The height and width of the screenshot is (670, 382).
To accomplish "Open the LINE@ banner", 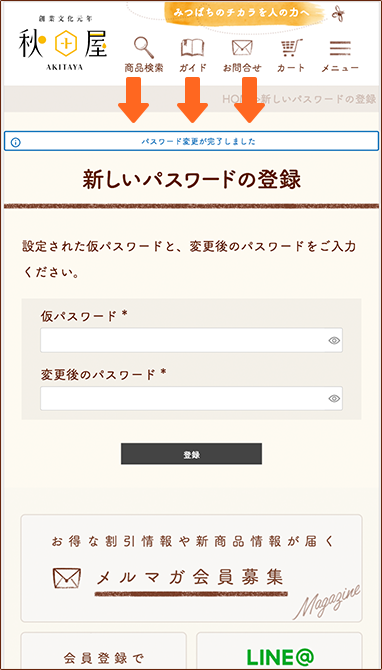I will point(279,651).
